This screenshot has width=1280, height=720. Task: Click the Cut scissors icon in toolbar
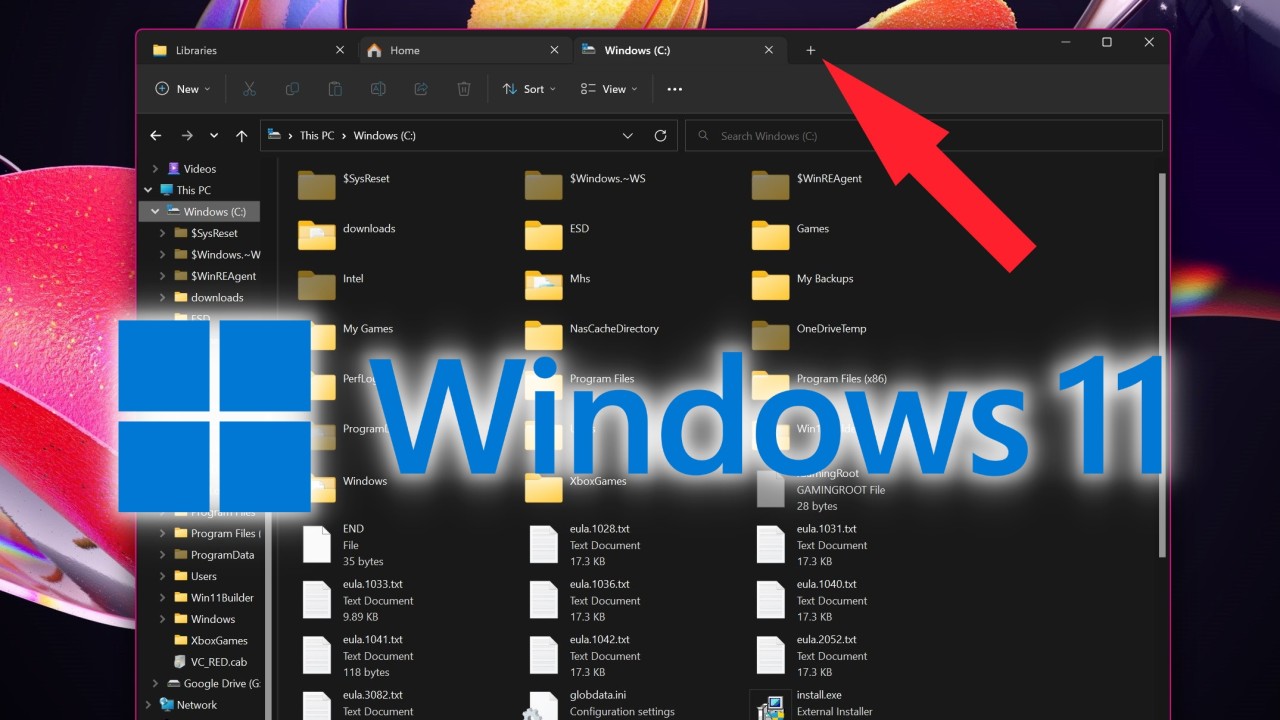click(x=249, y=89)
